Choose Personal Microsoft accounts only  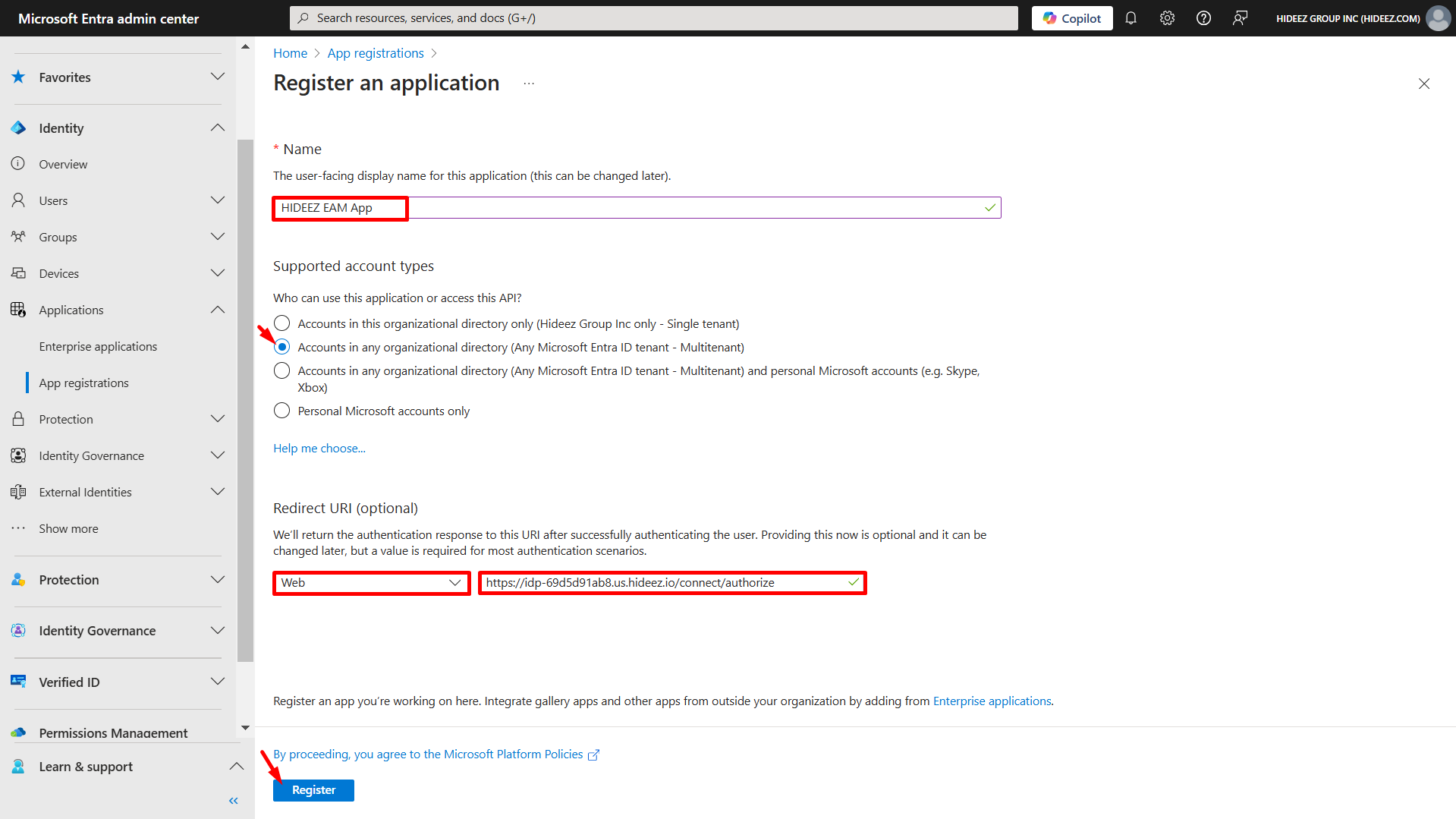(x=281, y=411)
